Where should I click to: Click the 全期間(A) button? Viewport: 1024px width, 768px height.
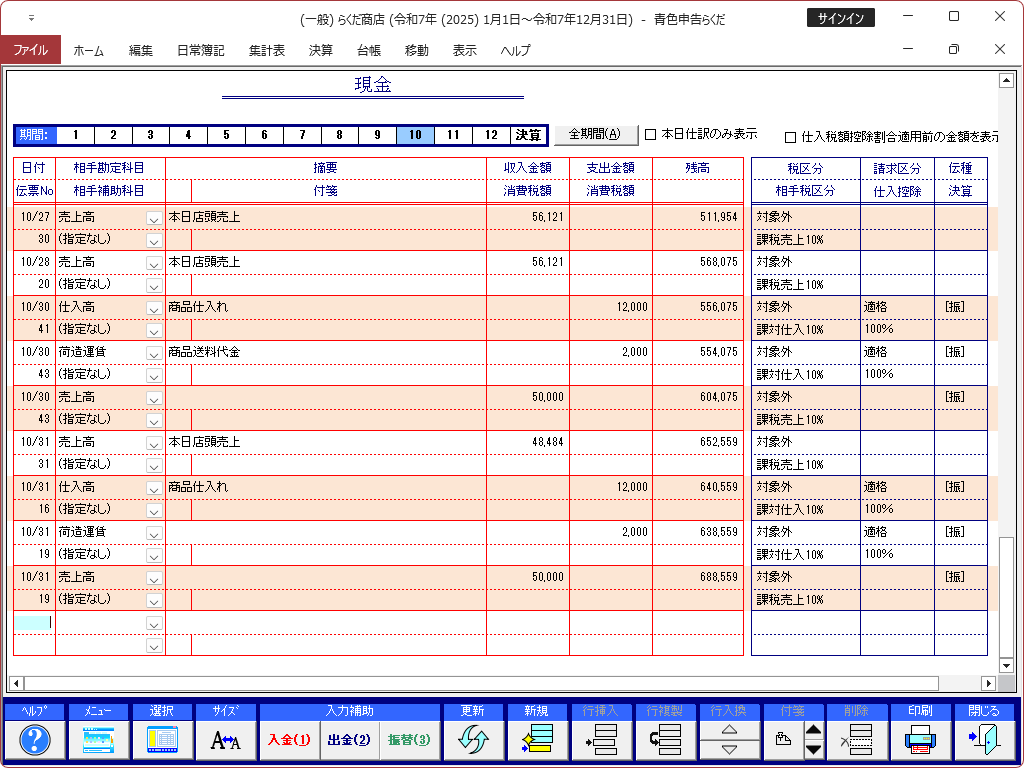(x=595, y=135)
